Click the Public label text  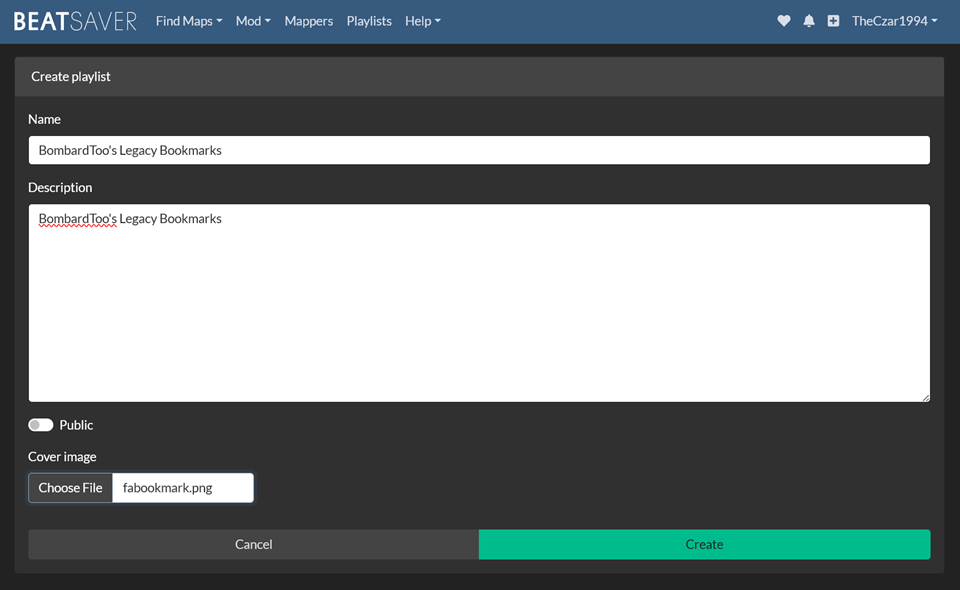(76, 425)
